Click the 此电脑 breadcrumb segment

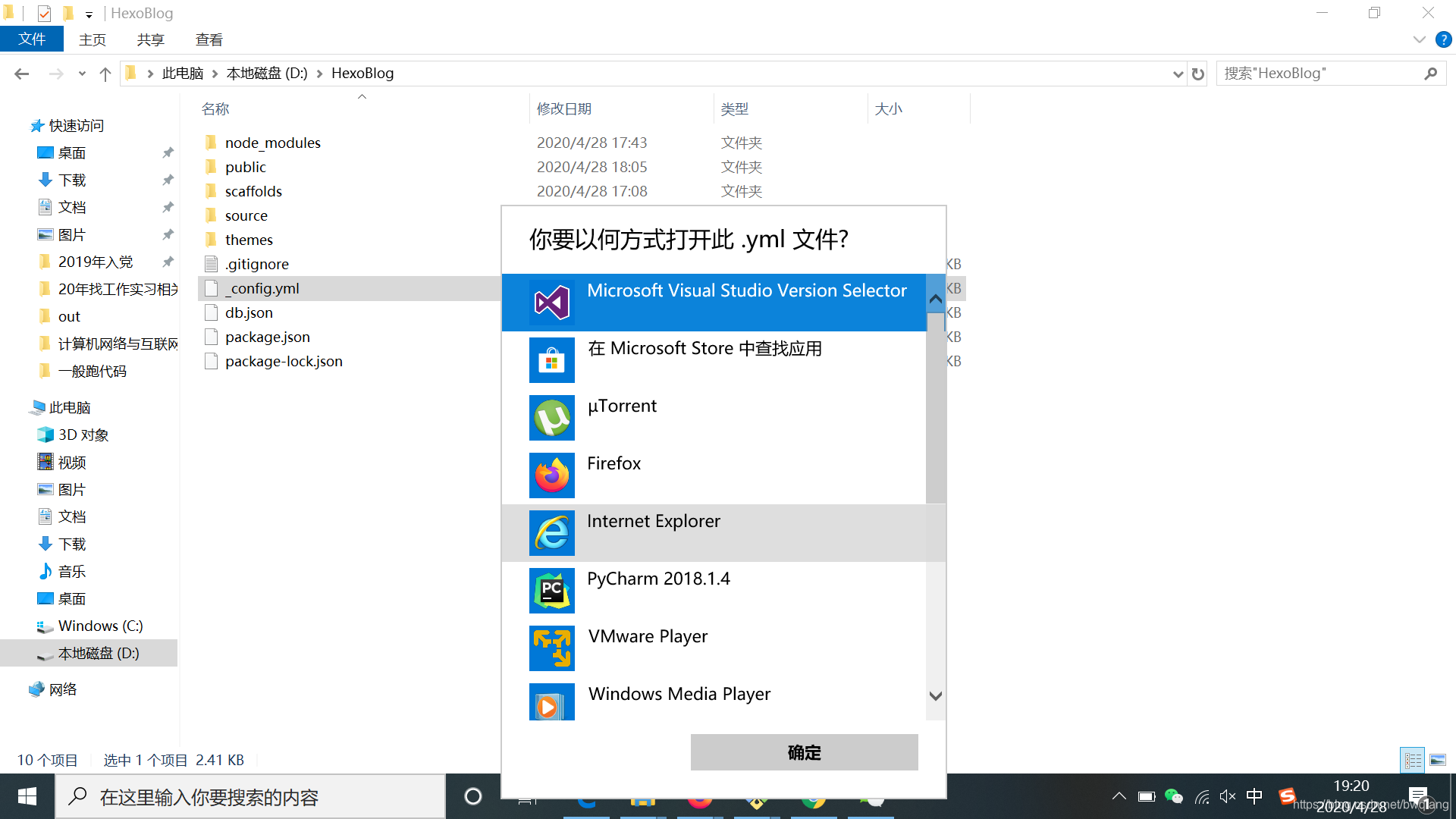183,74
